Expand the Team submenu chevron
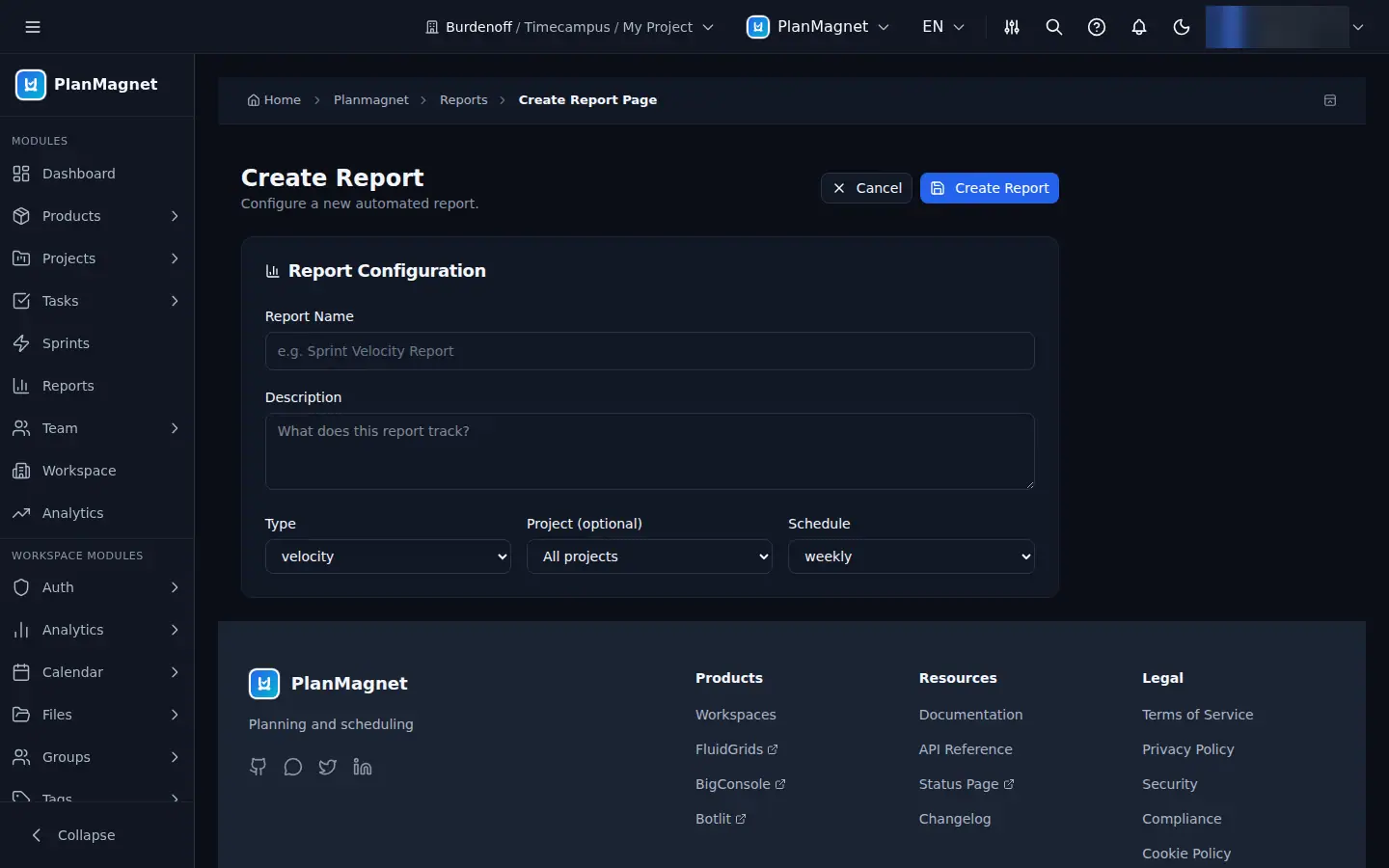The image size is (1389, 868). [175, 428]
